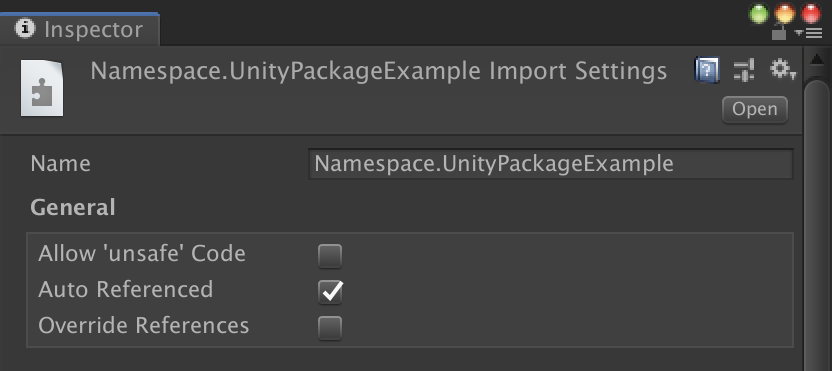The width and height of the screenshot is (832, 371).
Task: Click the Import Settings title text
Action: click(x=578, y=72)
